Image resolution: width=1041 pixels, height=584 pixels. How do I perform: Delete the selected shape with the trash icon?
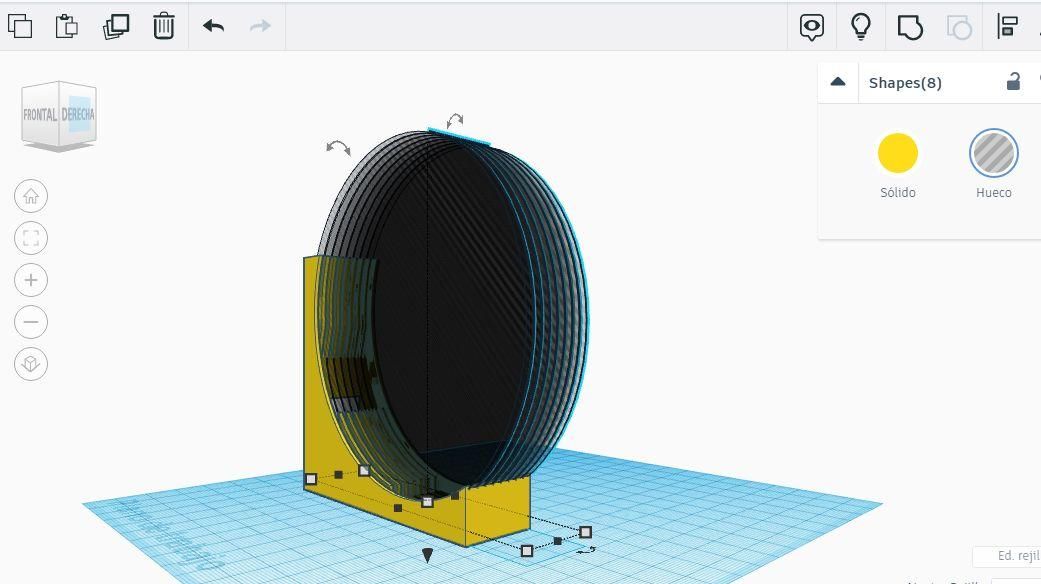[163, 26]
